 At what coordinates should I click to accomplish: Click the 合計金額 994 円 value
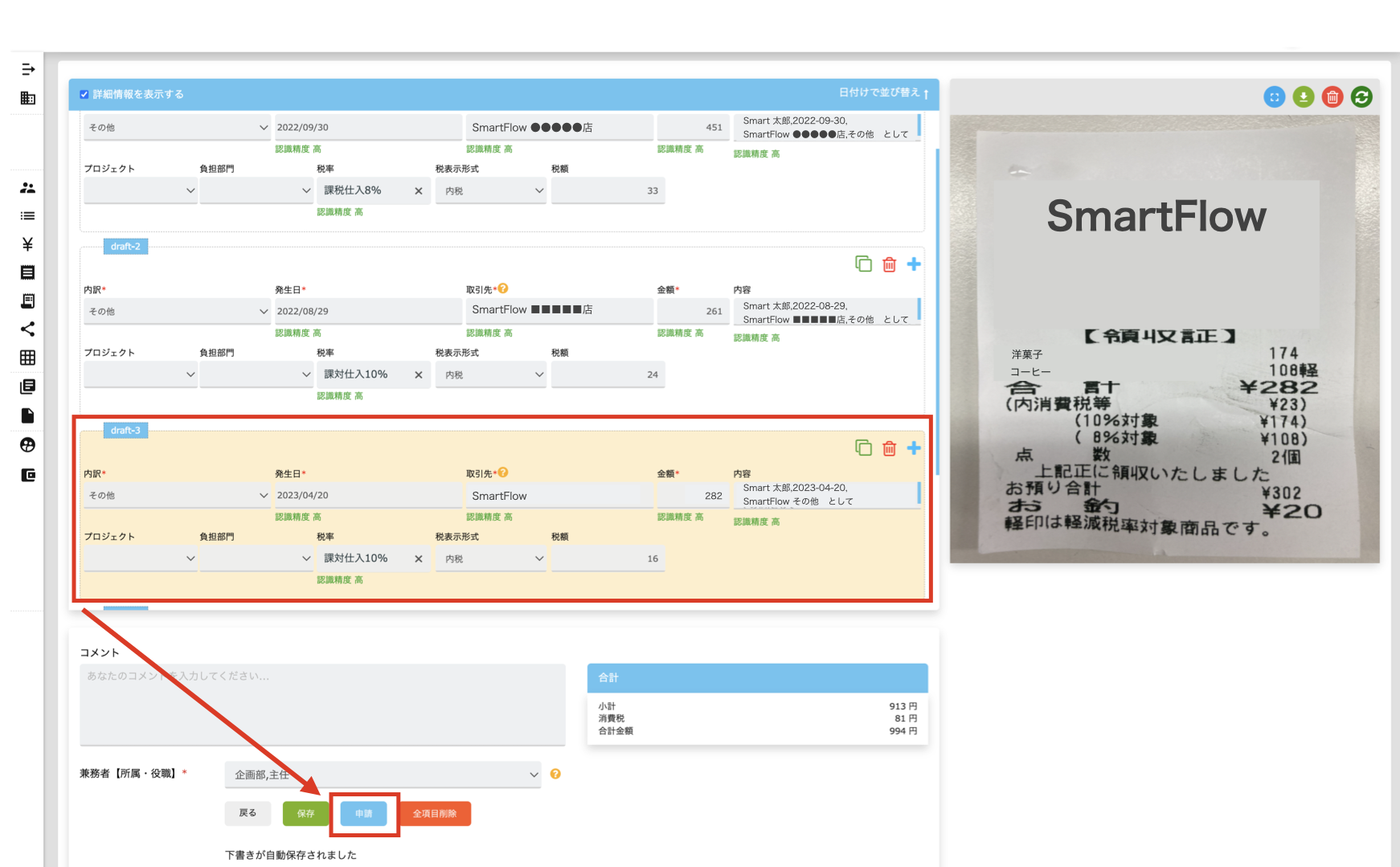tap(903, 731)
